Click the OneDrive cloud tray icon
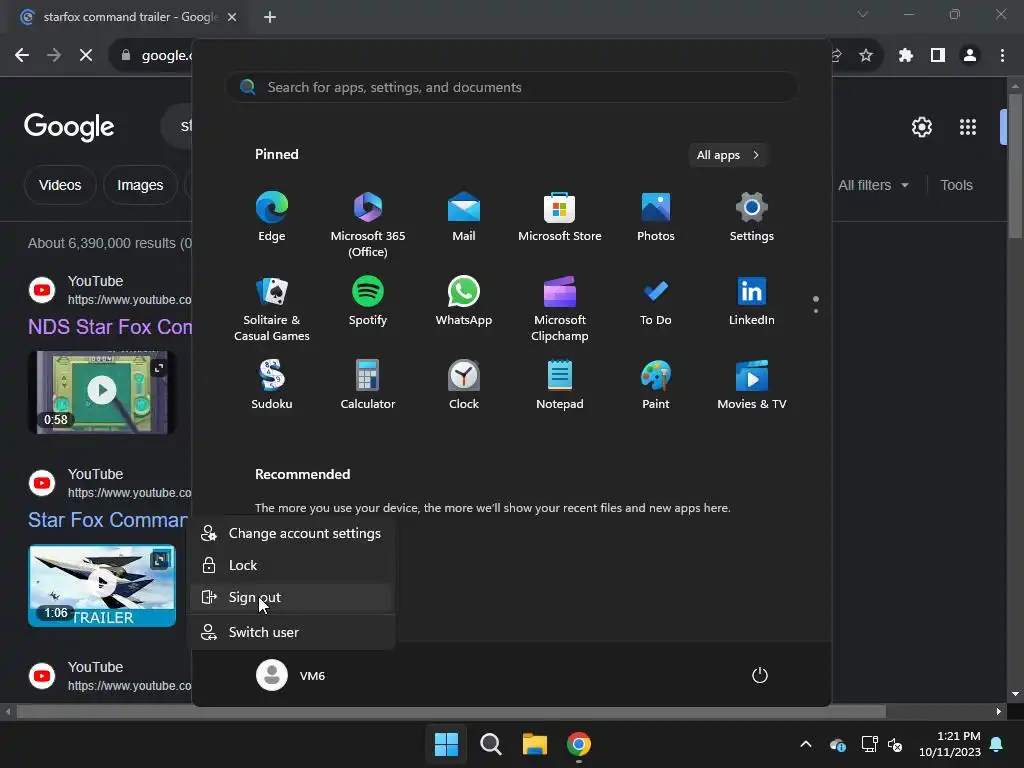Image resolution: width=1024 pixels, height=768 pixels. click(x=838, y=744)
